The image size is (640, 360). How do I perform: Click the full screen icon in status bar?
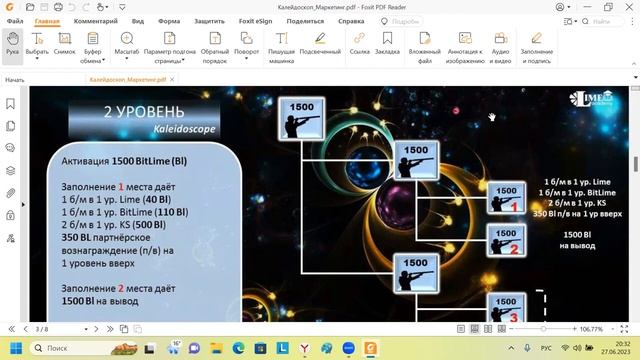click(624, 329)
